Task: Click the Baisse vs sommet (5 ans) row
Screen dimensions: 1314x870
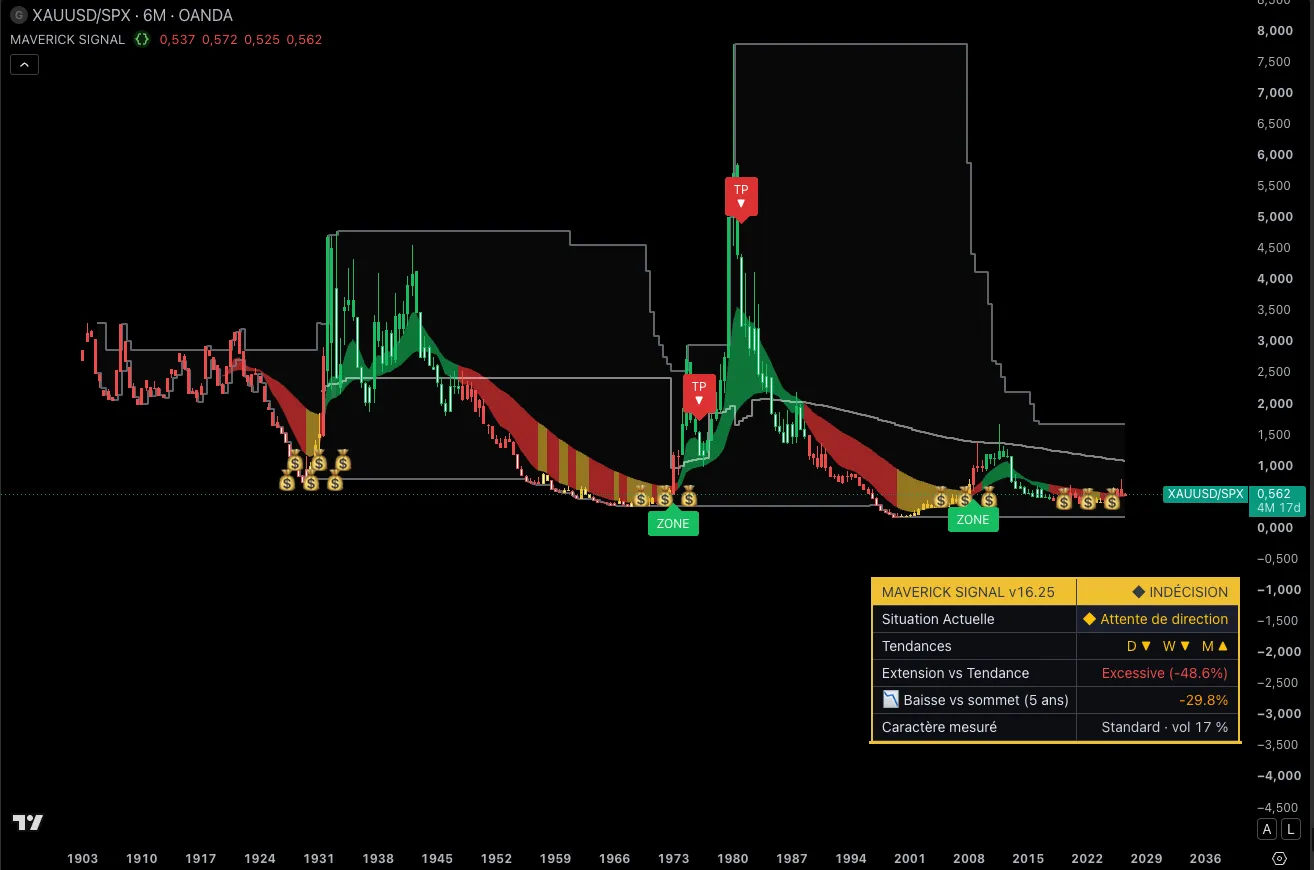Action: (1055, 700)
